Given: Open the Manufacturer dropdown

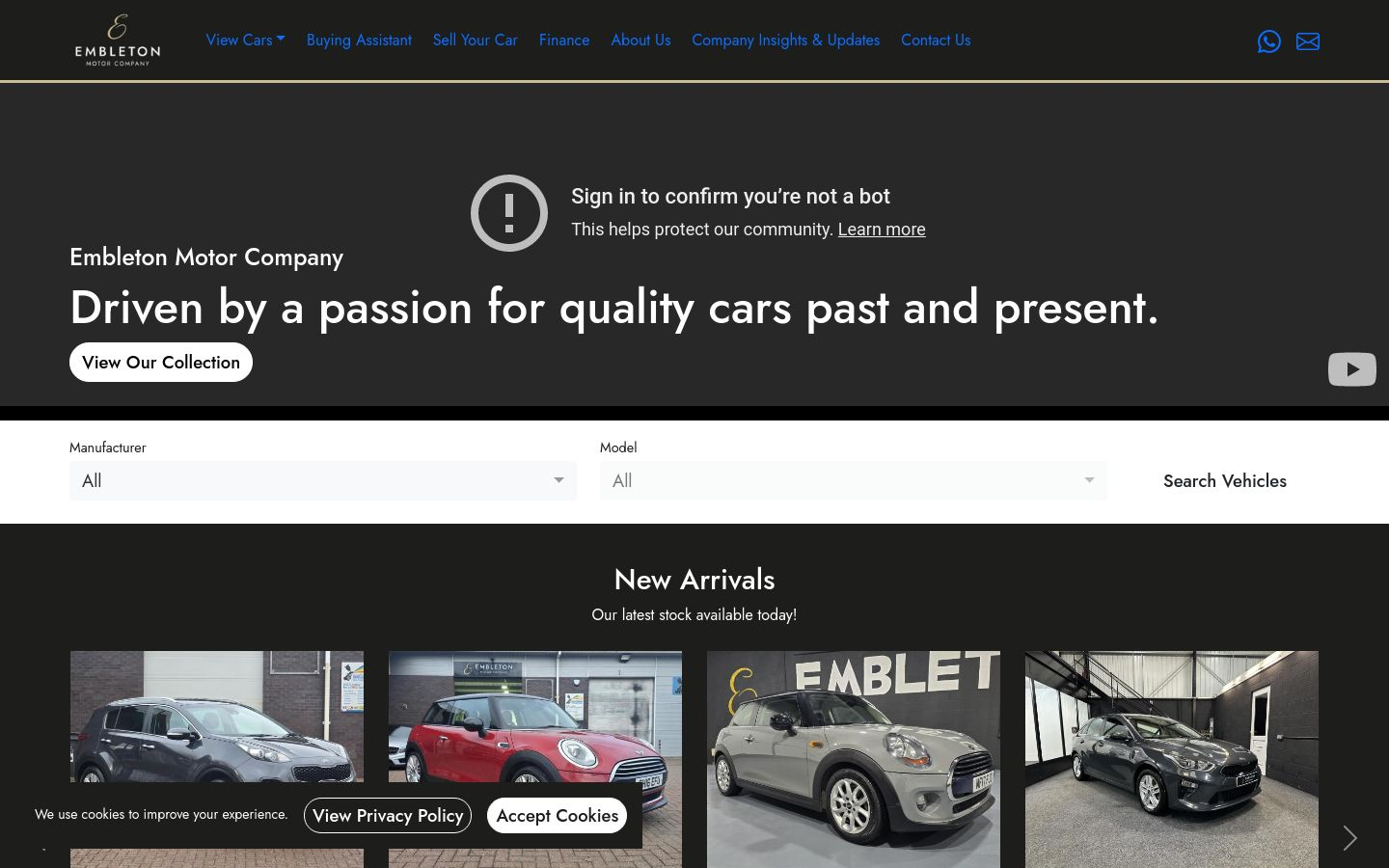Looking at the screenshot, I should tap(323, 480).
